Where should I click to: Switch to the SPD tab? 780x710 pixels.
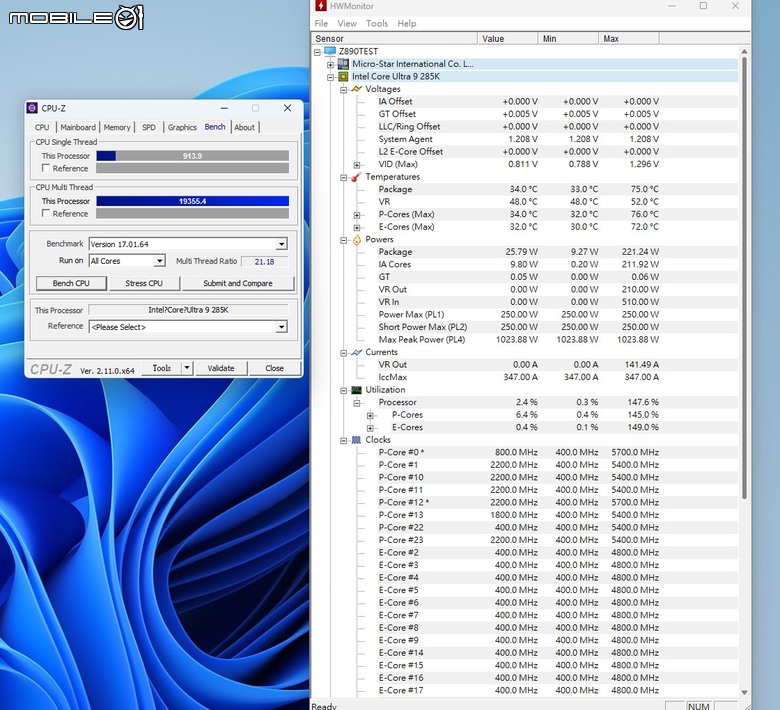[x=149, y=127]
